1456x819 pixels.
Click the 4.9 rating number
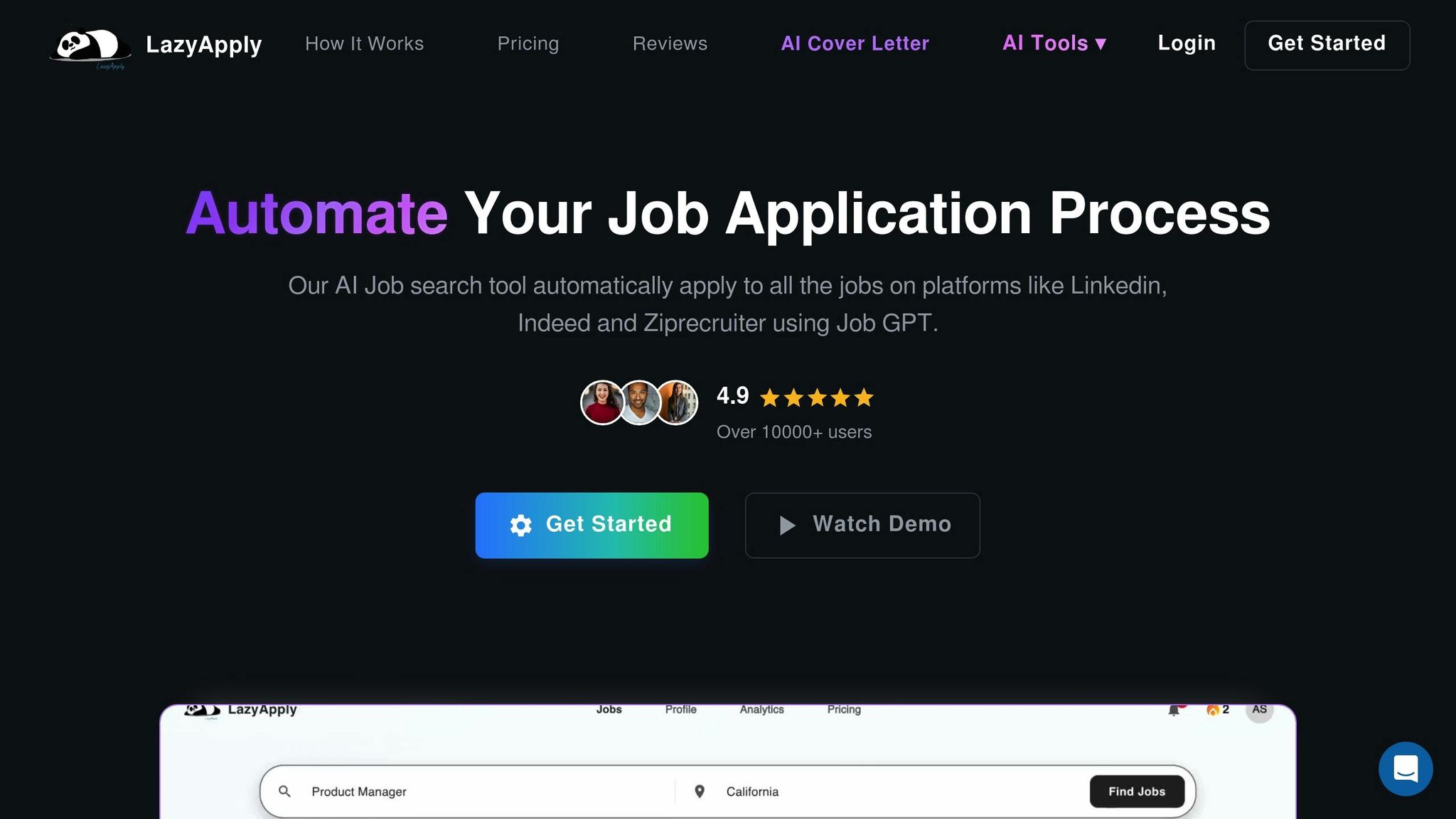[x=732, y=395]
